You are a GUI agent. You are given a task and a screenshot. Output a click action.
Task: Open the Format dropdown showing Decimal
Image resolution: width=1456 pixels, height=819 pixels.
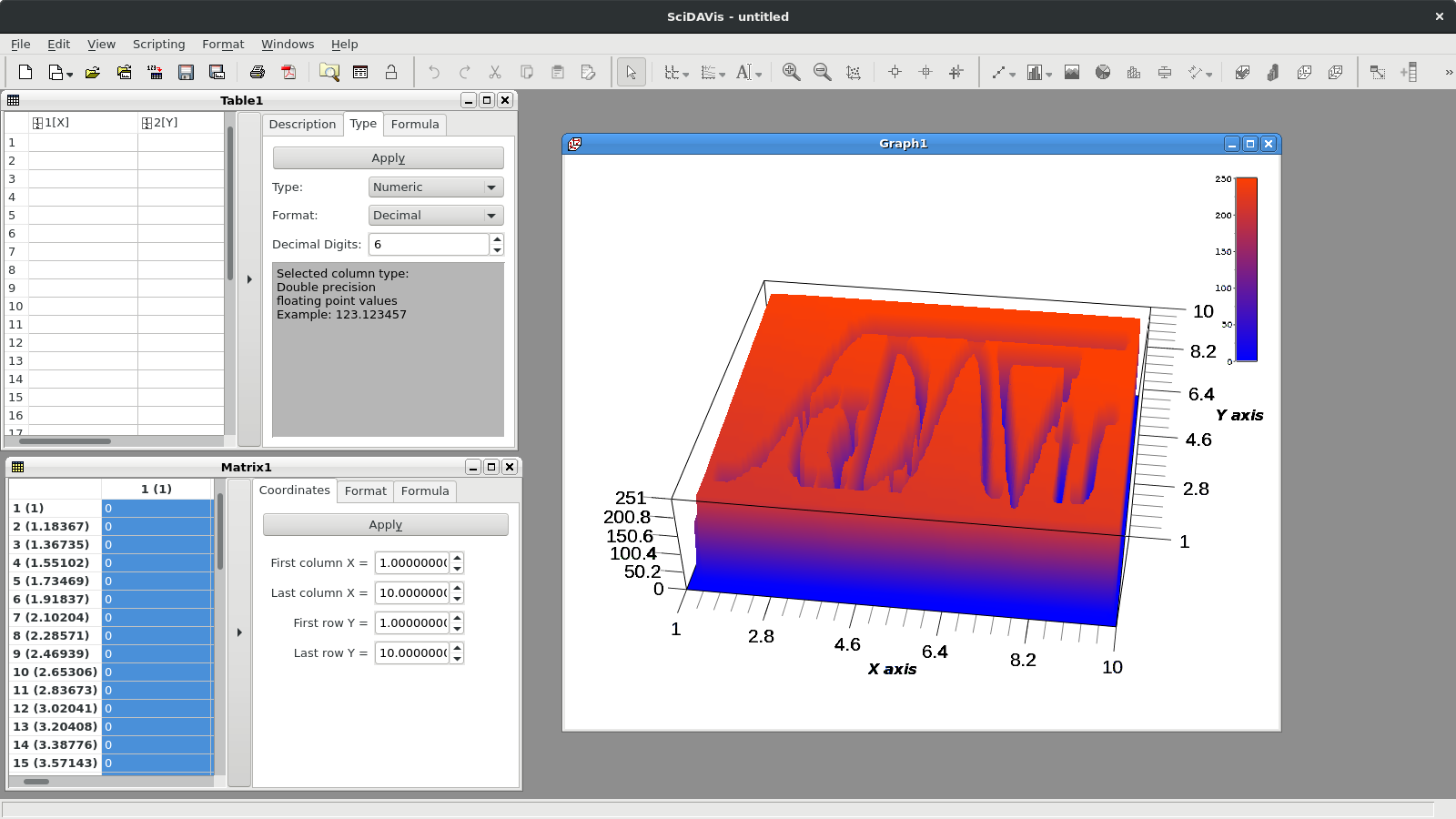click(436, 215)
